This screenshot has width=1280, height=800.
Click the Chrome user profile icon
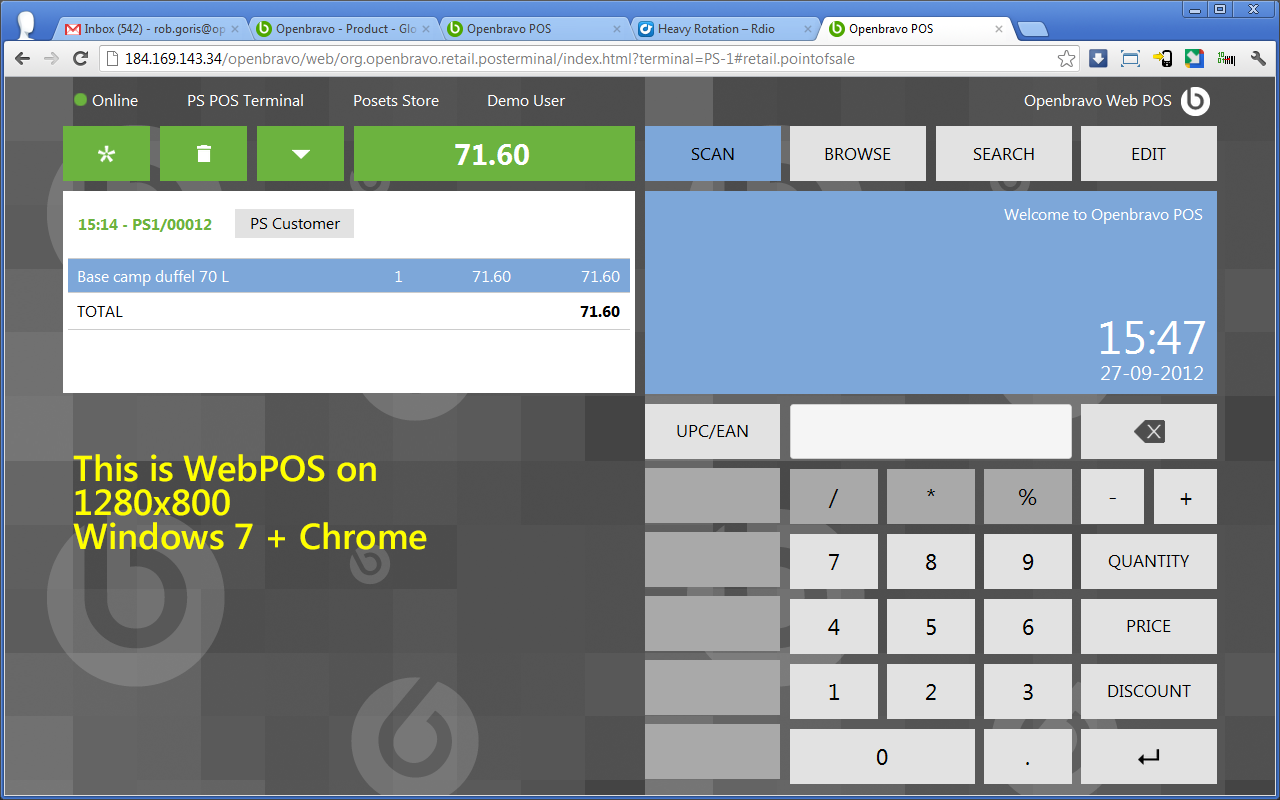(27, 24)
